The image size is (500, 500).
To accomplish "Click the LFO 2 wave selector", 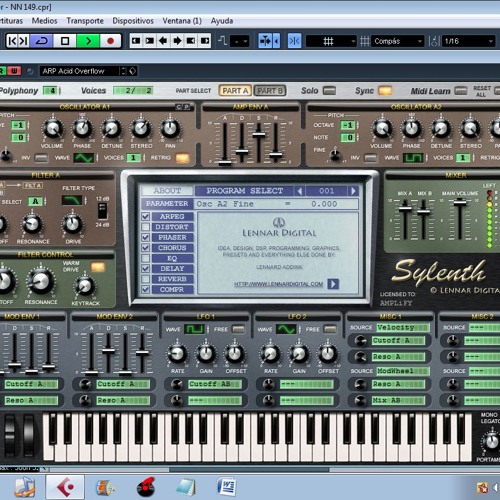I will [x=286, y=329].
